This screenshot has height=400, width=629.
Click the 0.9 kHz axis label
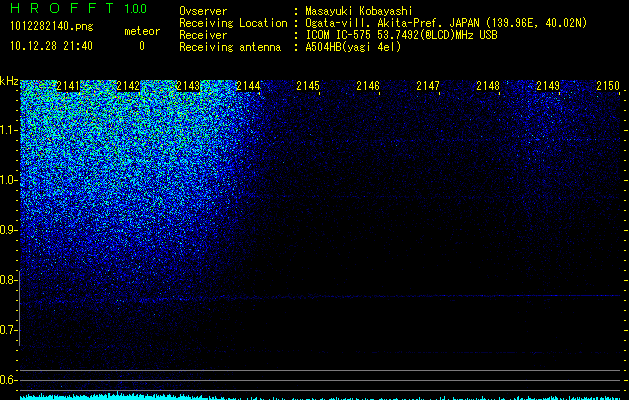pyautogui.click(x=8, y=230)
